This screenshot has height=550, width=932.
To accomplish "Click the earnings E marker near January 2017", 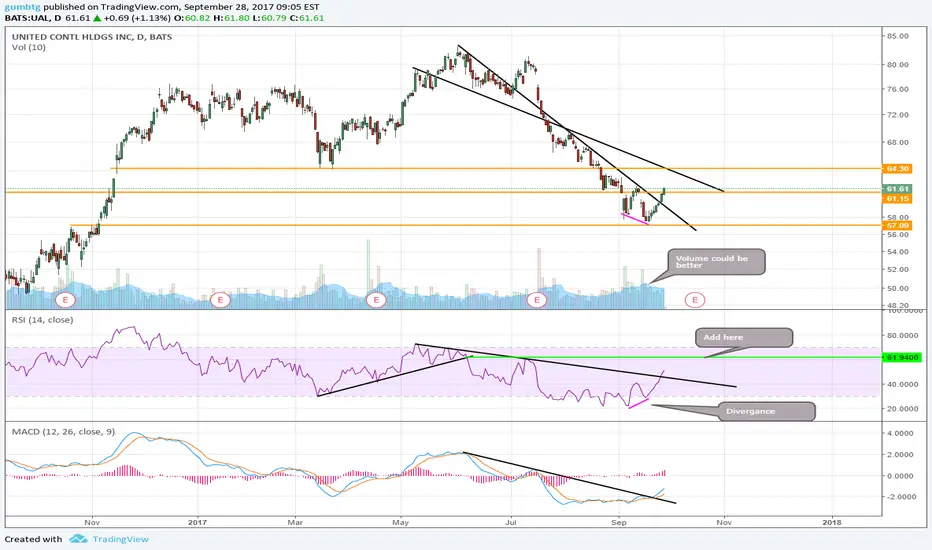I will coord(220,300).
